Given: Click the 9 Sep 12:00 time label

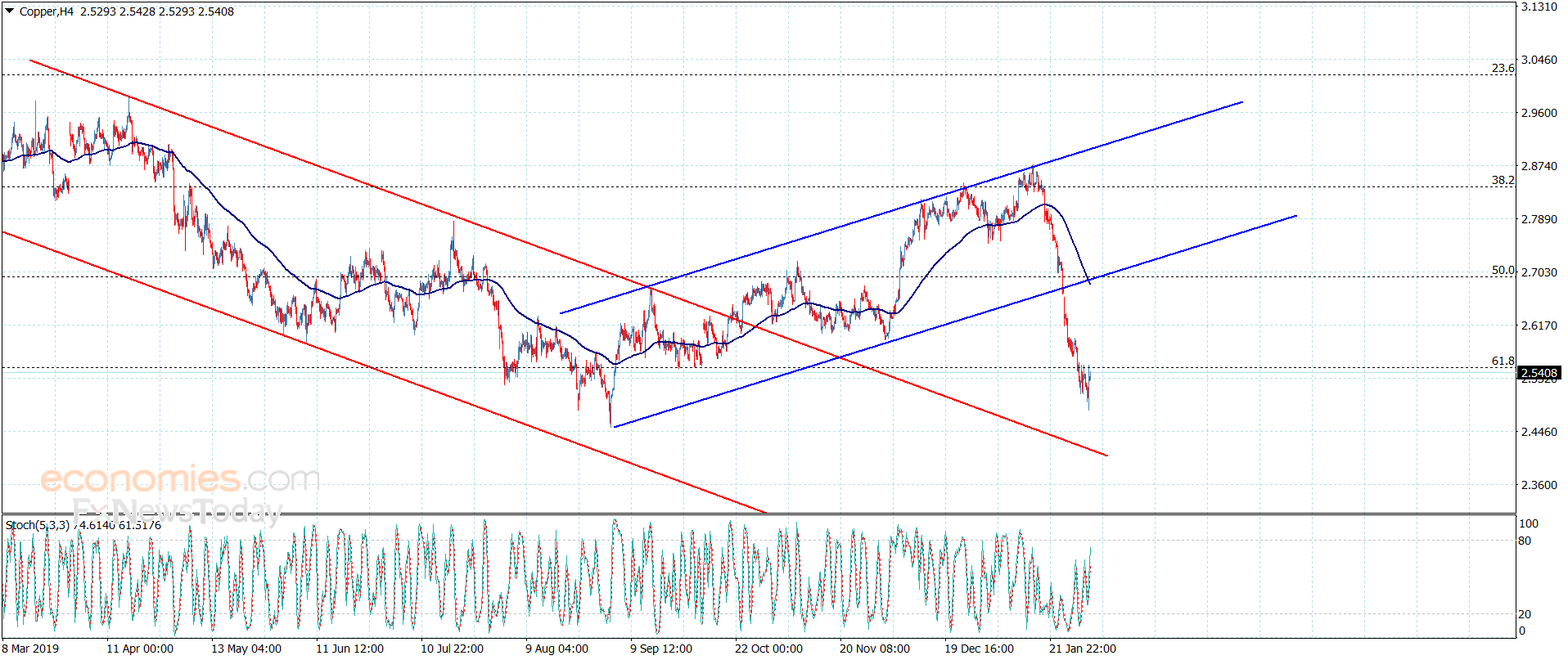Looking at the screenshot, I should 661,649.
